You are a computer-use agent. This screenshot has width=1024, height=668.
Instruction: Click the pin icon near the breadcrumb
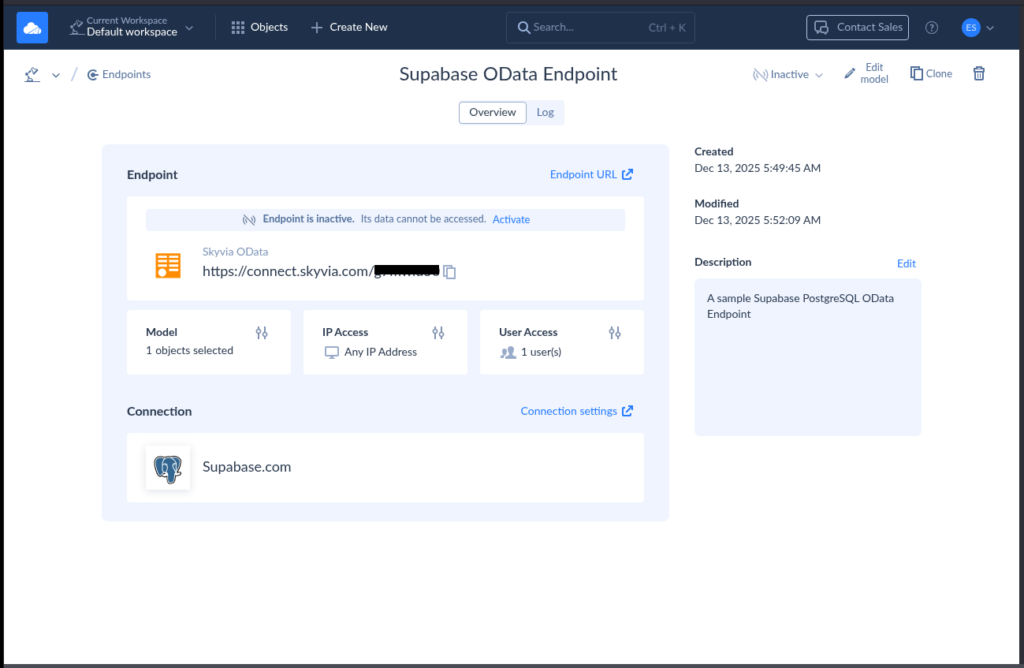point(30,73)
